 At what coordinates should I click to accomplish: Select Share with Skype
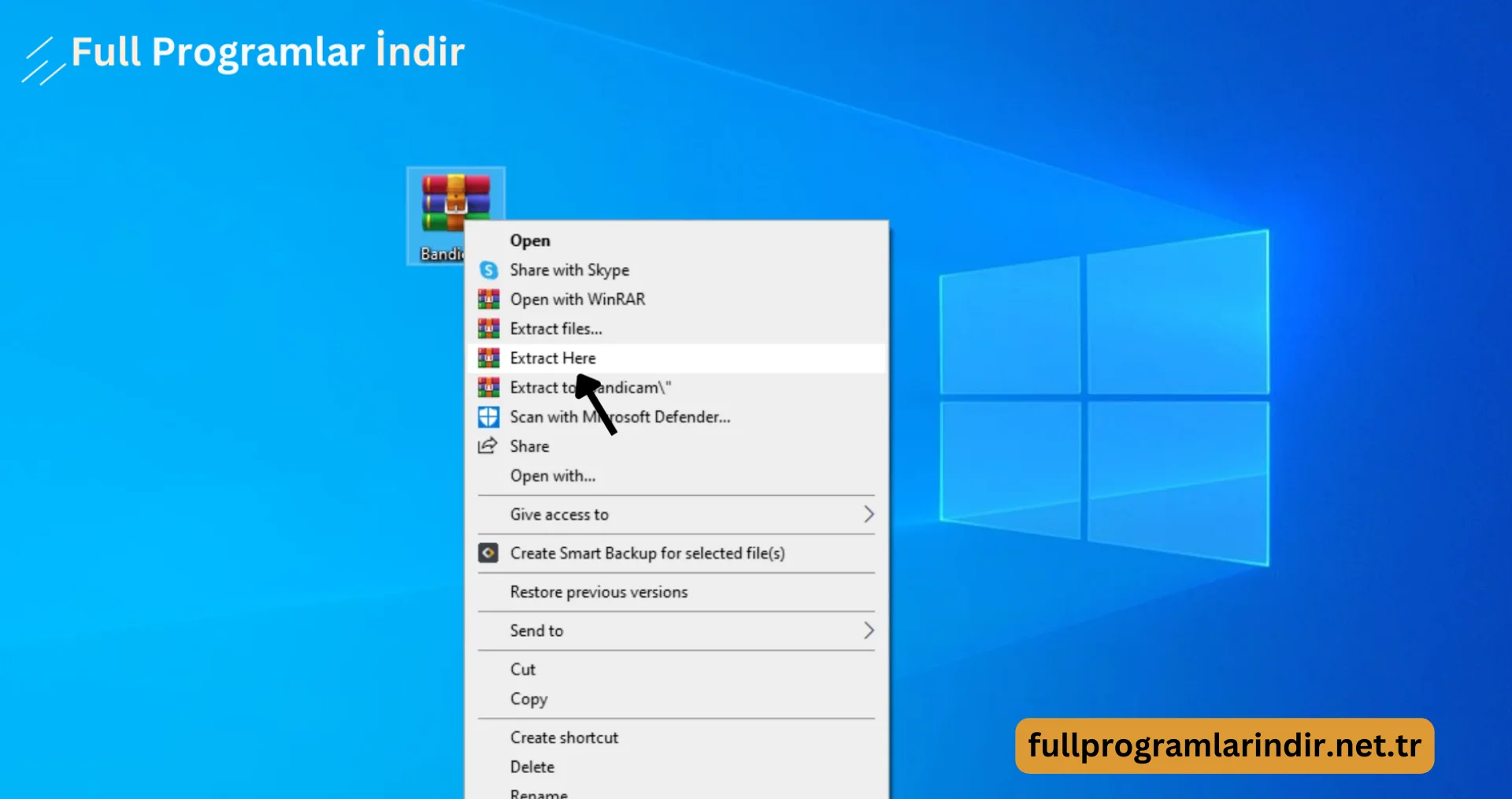677,270
